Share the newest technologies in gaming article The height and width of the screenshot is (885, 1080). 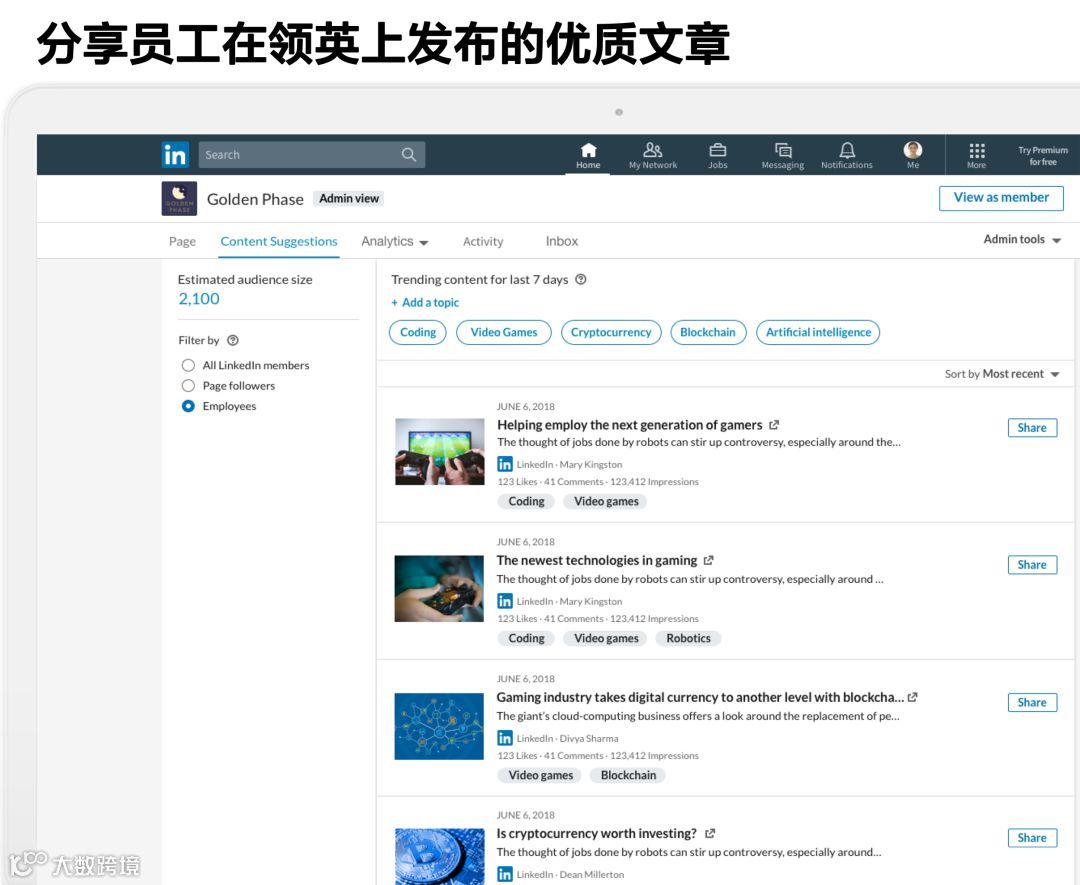1032,565
